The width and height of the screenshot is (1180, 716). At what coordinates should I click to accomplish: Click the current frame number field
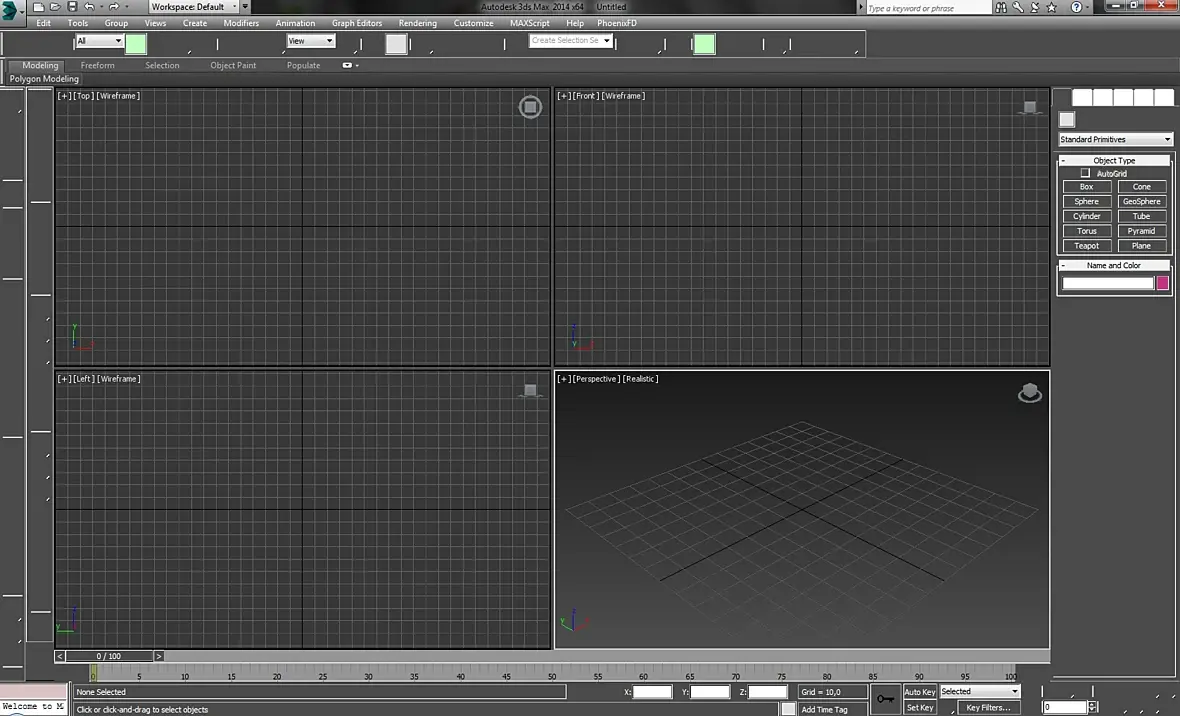(1065, 707)
